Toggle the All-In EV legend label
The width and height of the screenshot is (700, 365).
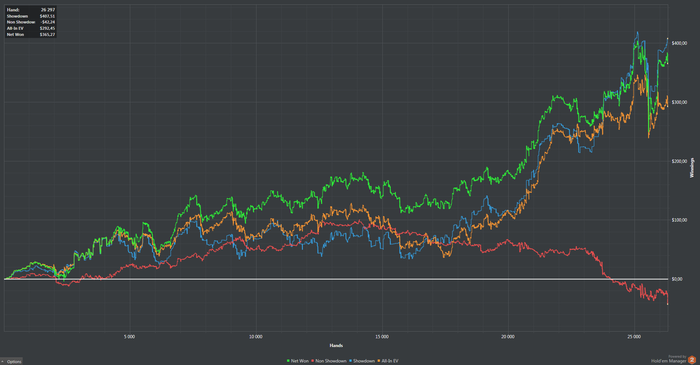(x=390, y=361)
